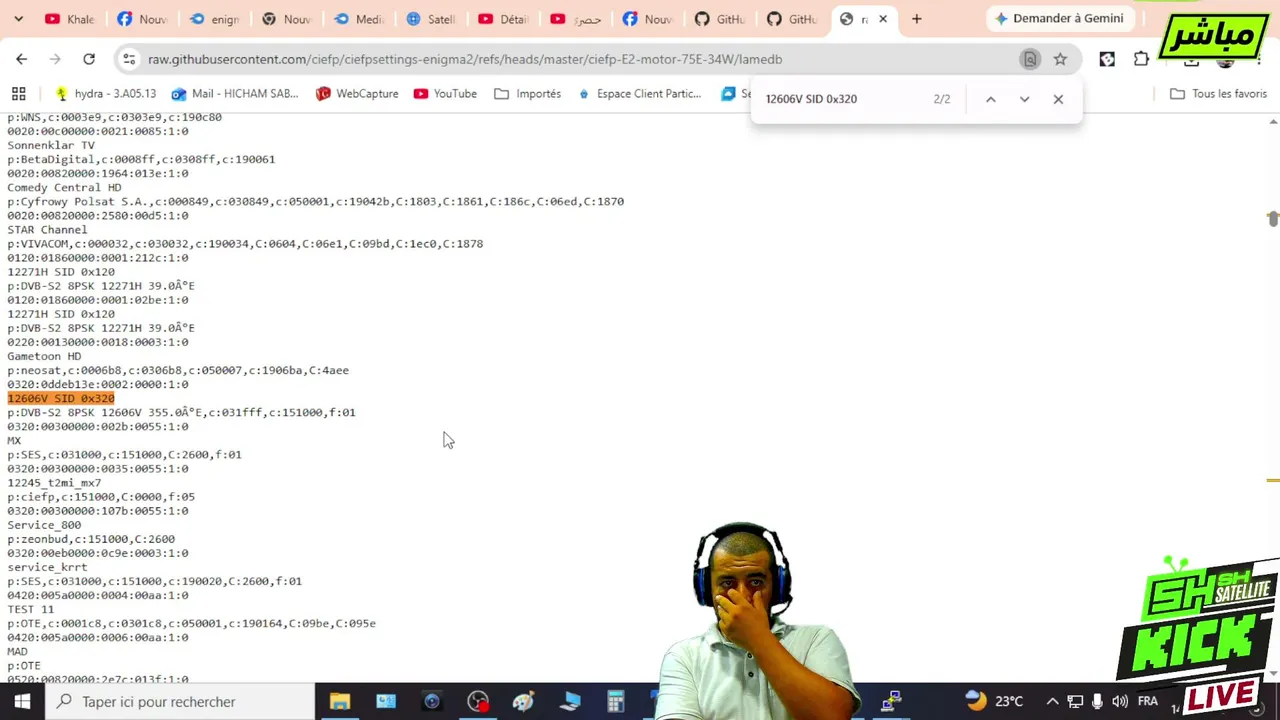1280x720 pixels.
Task: Click the p:Cyfrowy Polsat S.A. line
Action: (x=315, y=201)
